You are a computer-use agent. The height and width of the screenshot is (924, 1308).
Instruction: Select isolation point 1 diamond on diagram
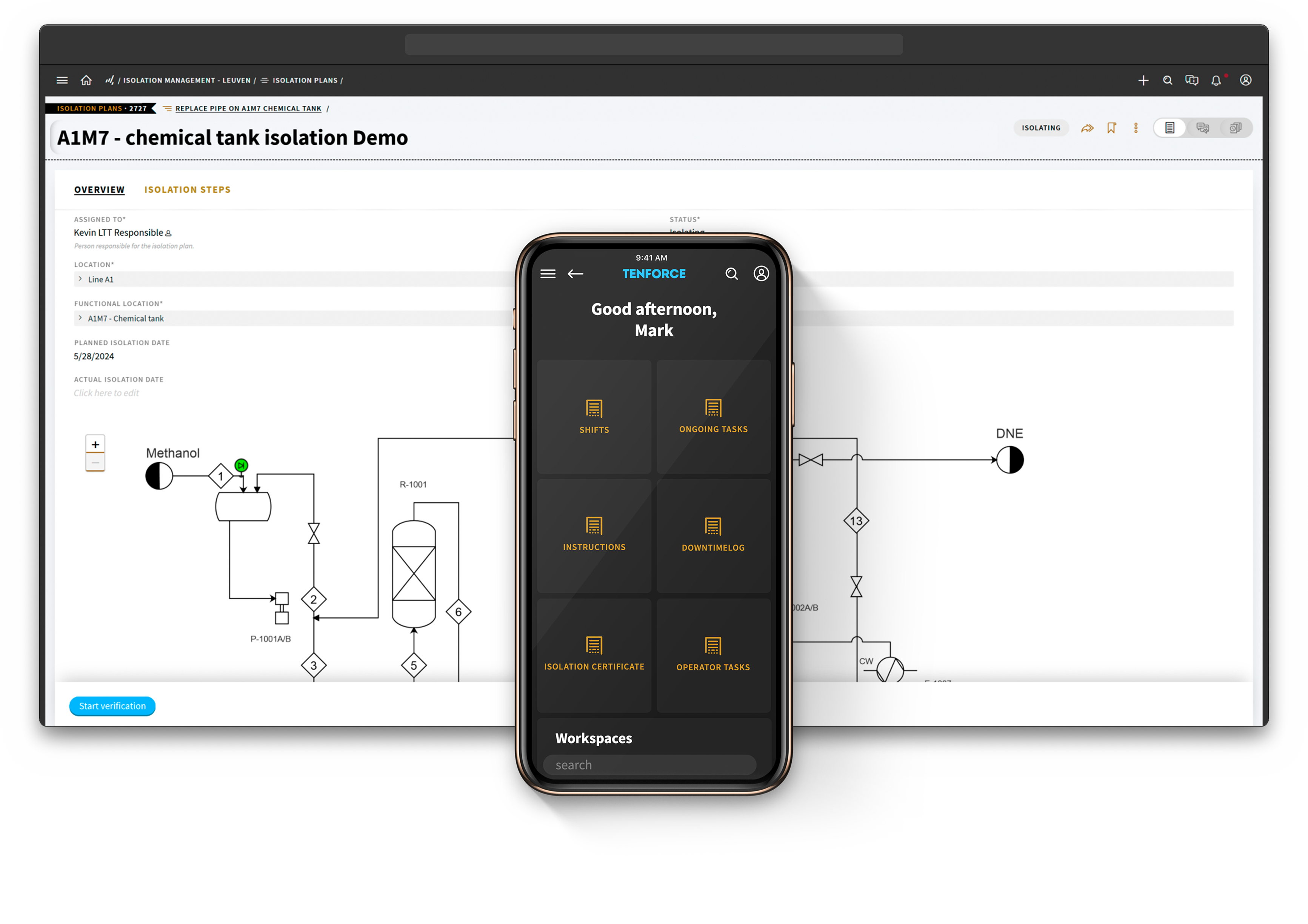click(220, 476)
